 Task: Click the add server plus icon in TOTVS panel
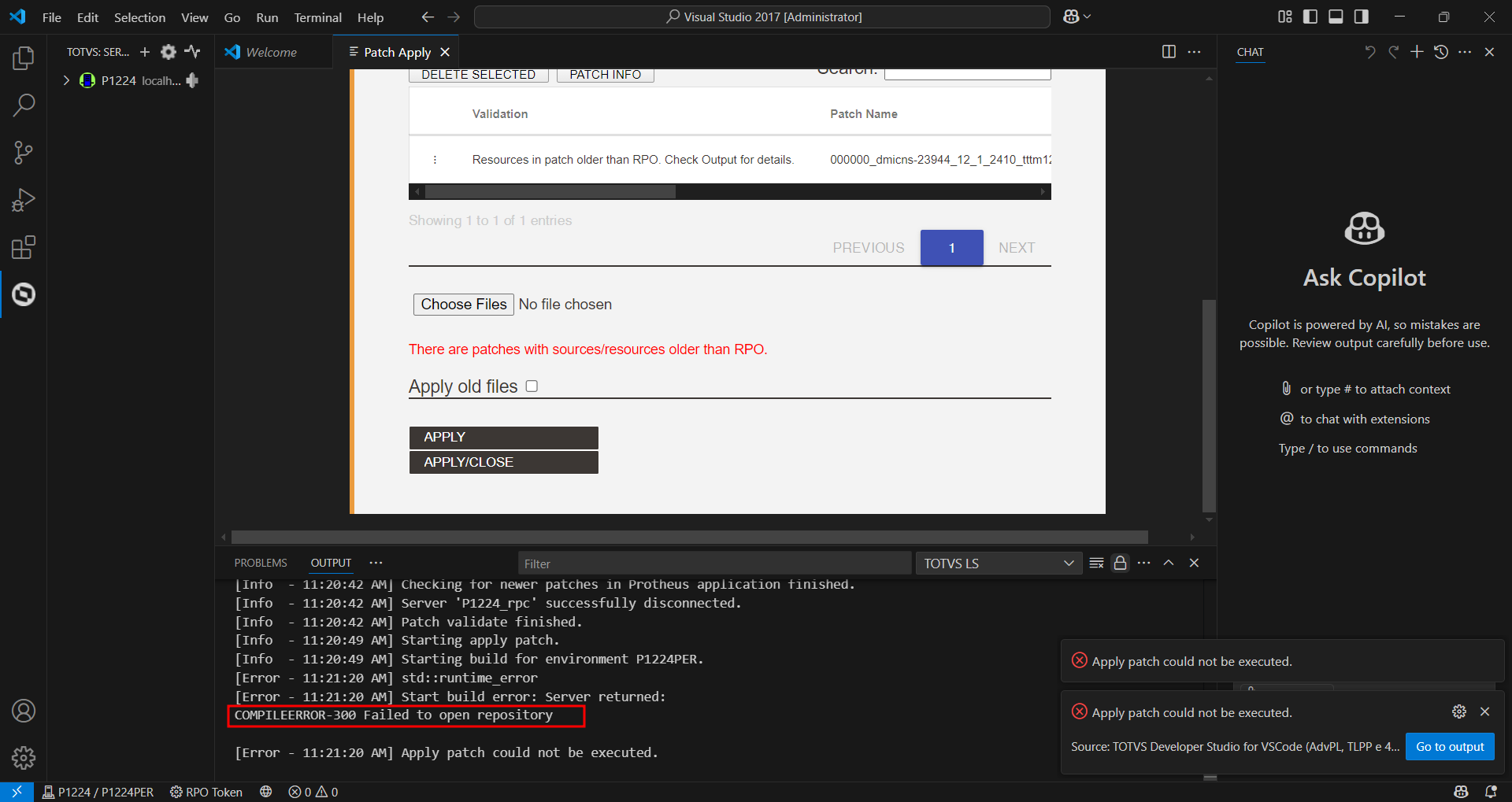(145, 52)
